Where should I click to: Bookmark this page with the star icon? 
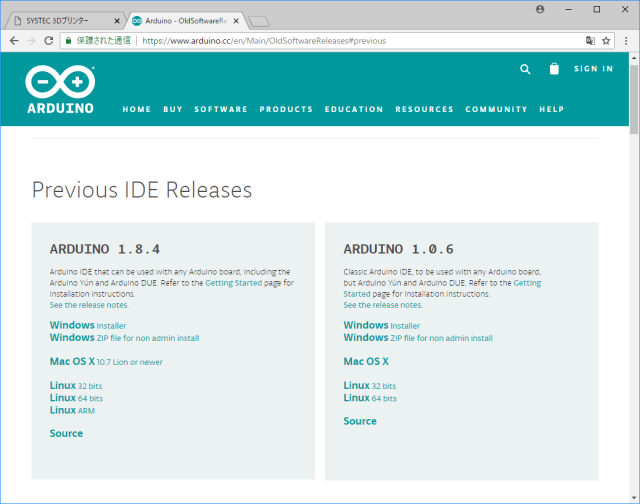pyautogui.click(x=606, y=40)
